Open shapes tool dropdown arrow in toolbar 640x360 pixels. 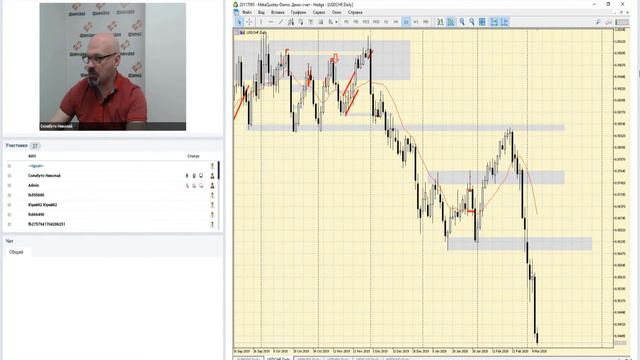pos(336,22)
